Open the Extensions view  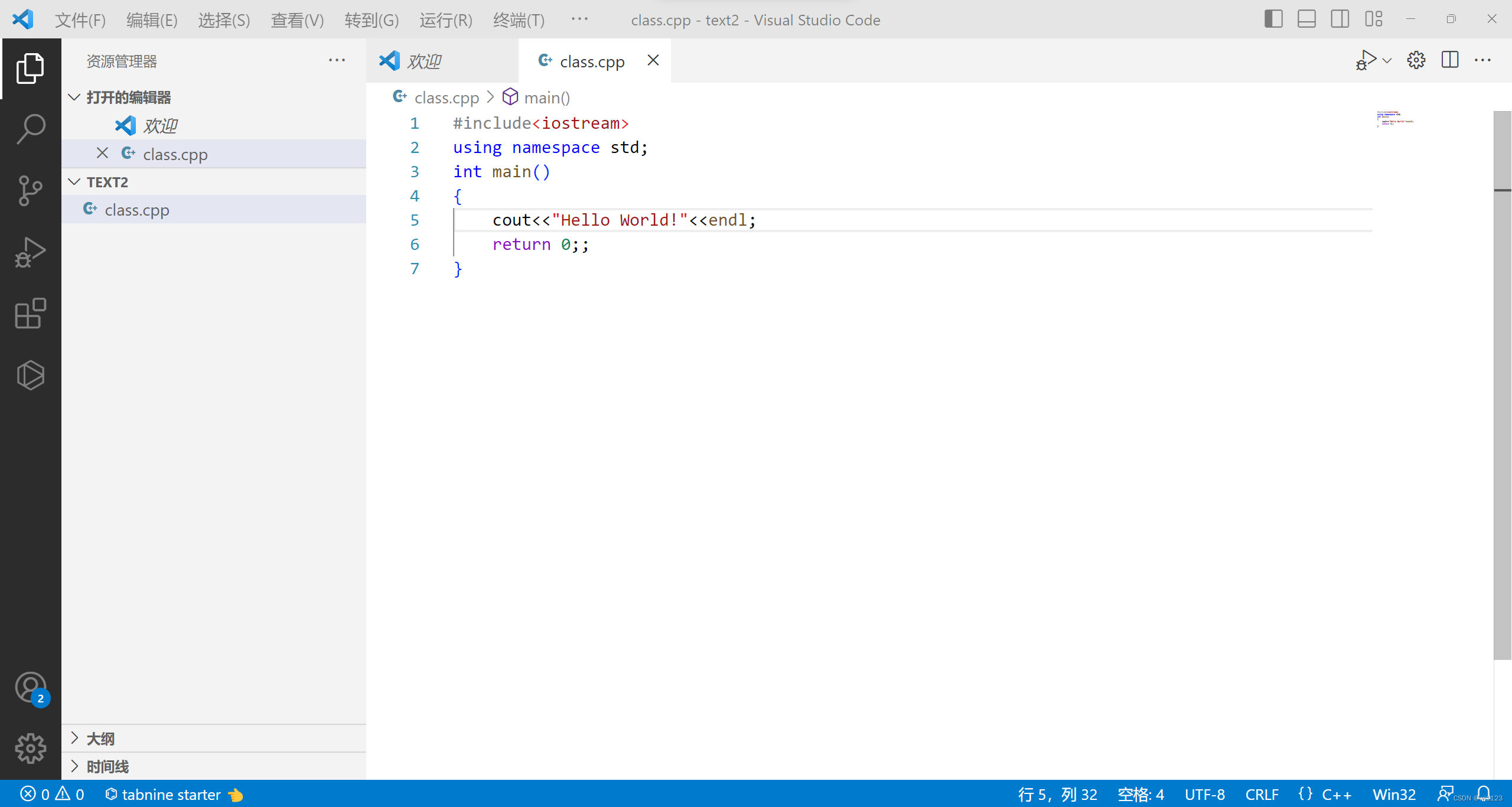pyautogui.click(x=31, y=313)
